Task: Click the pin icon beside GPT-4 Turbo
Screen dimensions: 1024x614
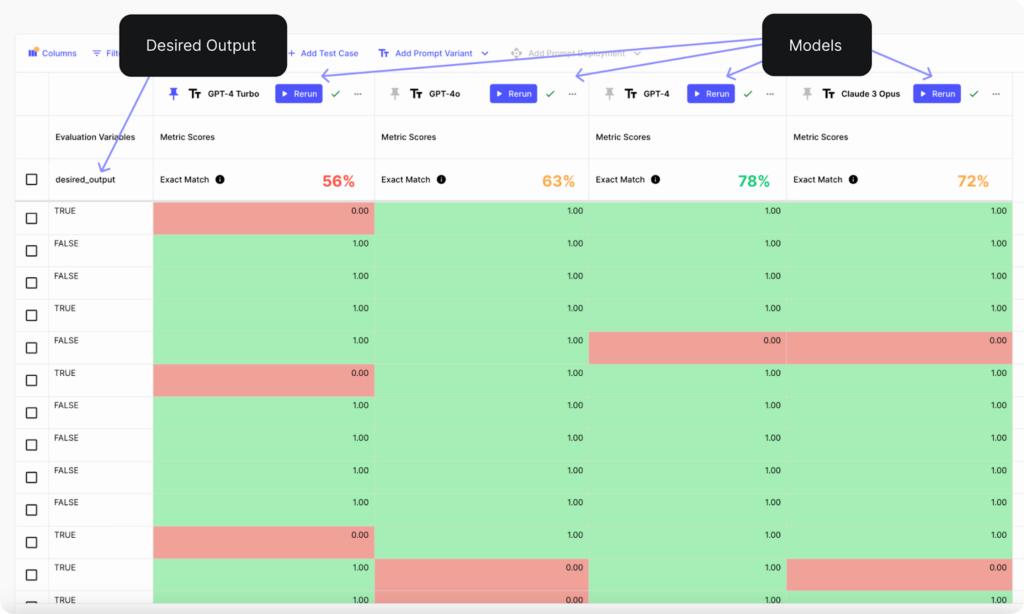Action: click(x=173, y=94)
